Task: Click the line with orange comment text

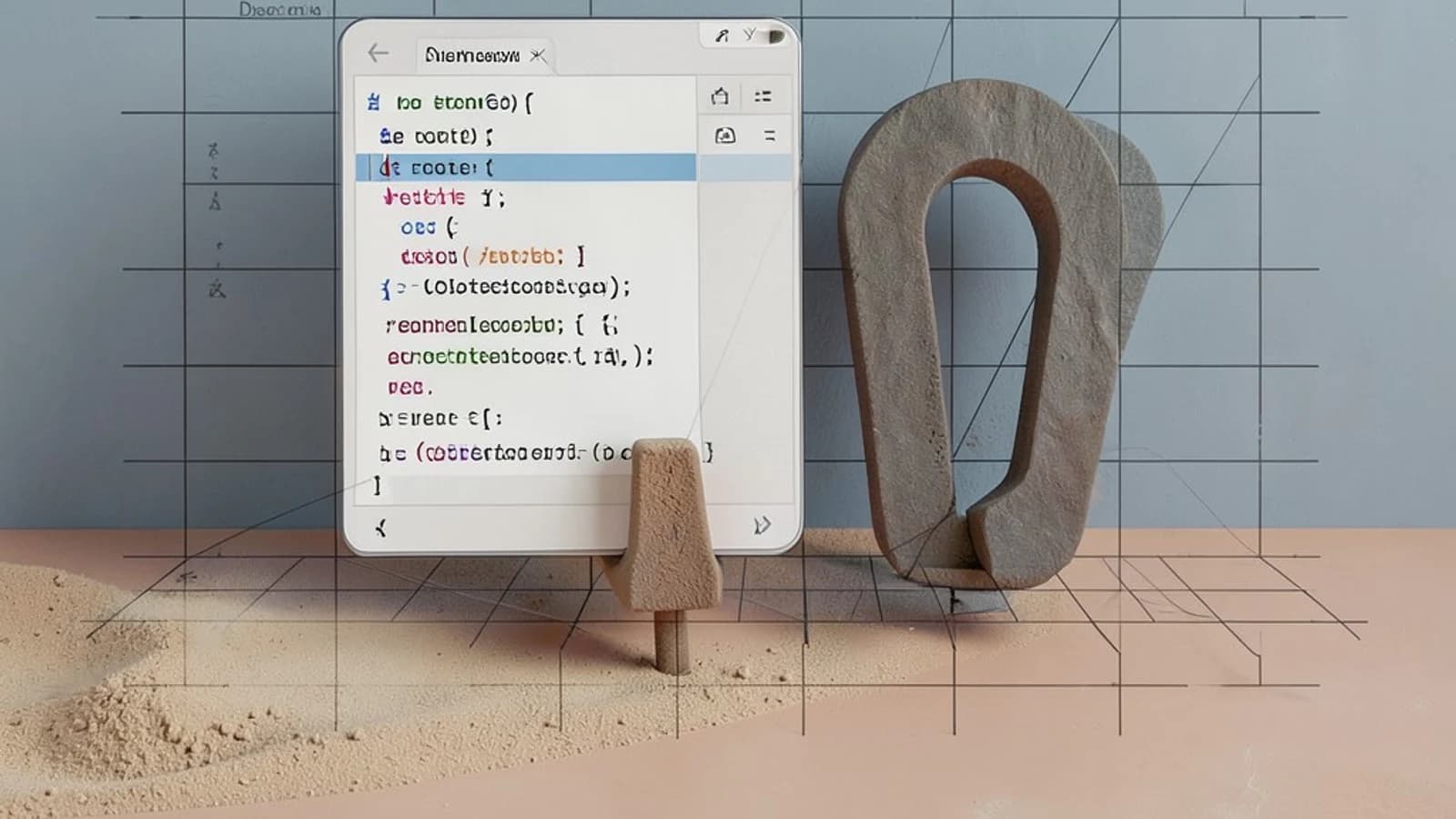Action: point(492,257)
